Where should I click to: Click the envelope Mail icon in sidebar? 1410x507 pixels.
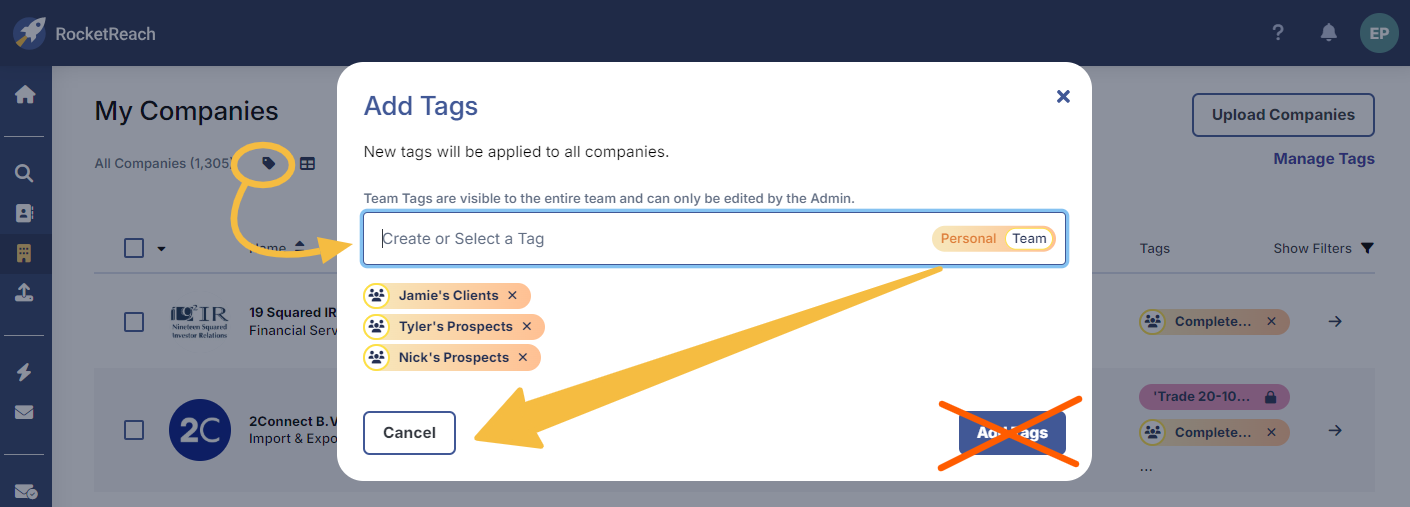tap(25, 411)
